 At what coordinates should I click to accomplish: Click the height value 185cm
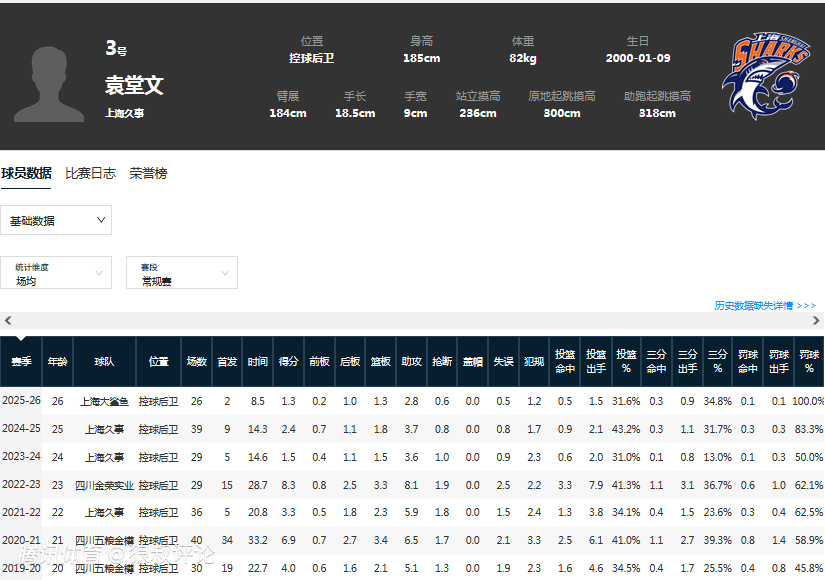(x=421, y=58)
